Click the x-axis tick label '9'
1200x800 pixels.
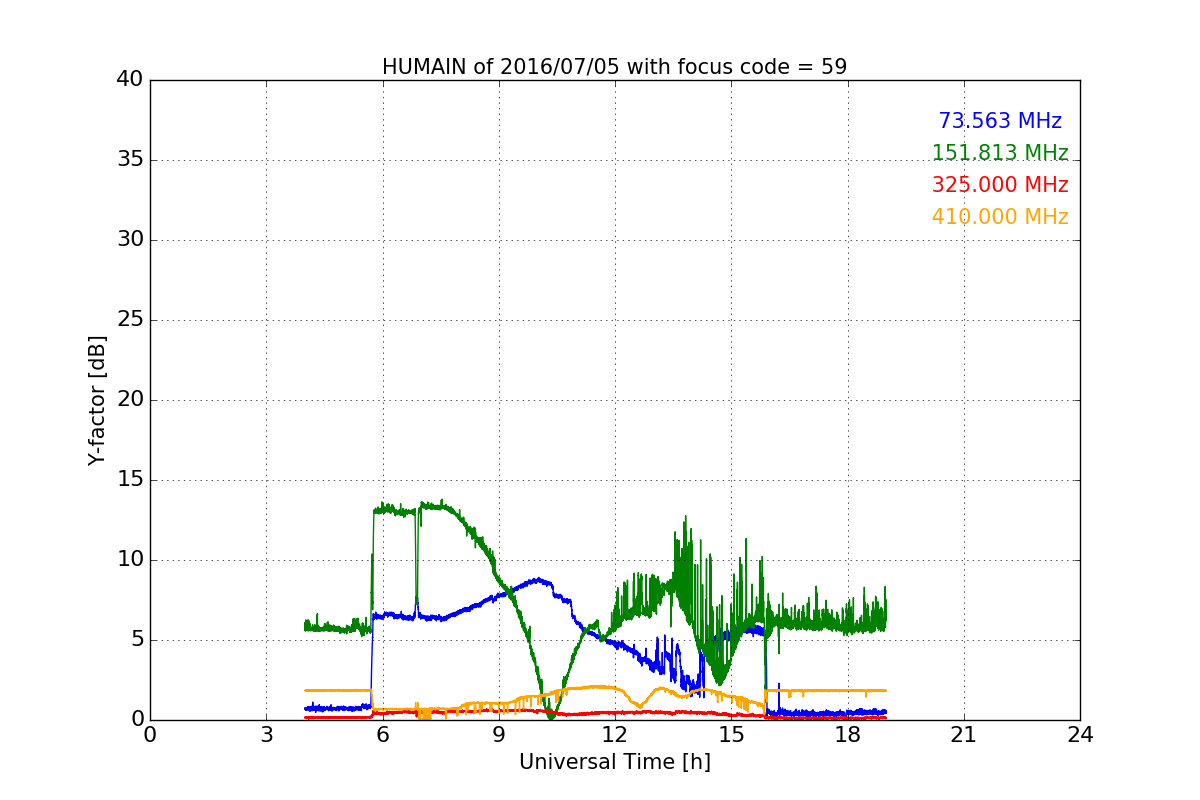(x=499, y=735)
